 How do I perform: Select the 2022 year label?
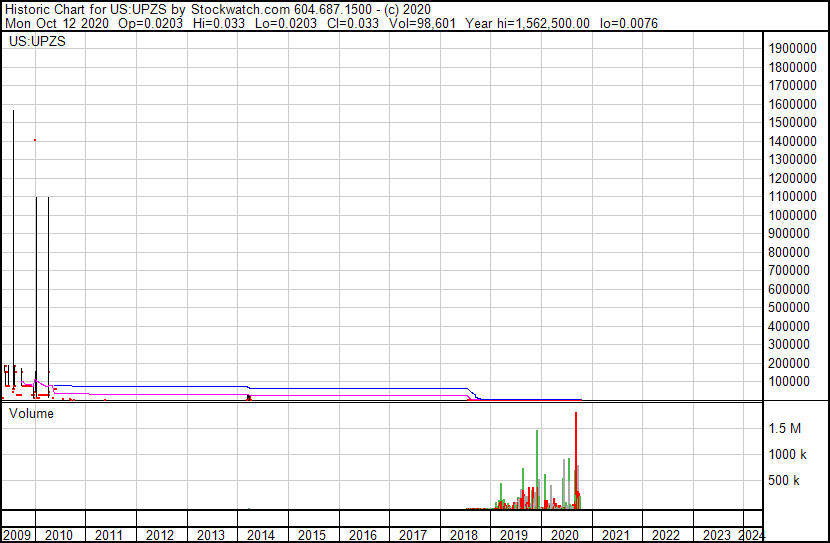pos(666,535)
